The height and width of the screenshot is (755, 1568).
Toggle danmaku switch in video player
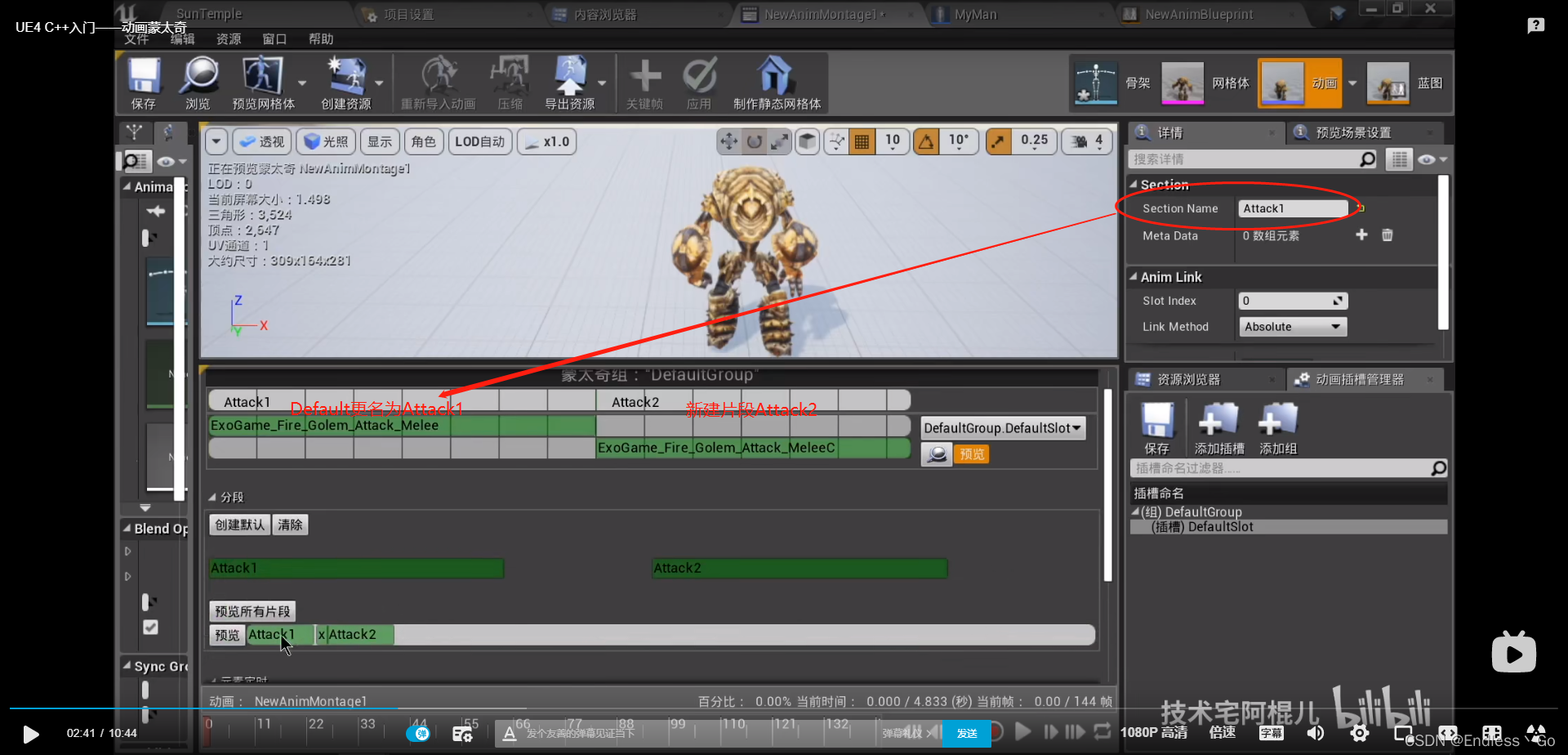pyautogui.click(x=418, y=733)
